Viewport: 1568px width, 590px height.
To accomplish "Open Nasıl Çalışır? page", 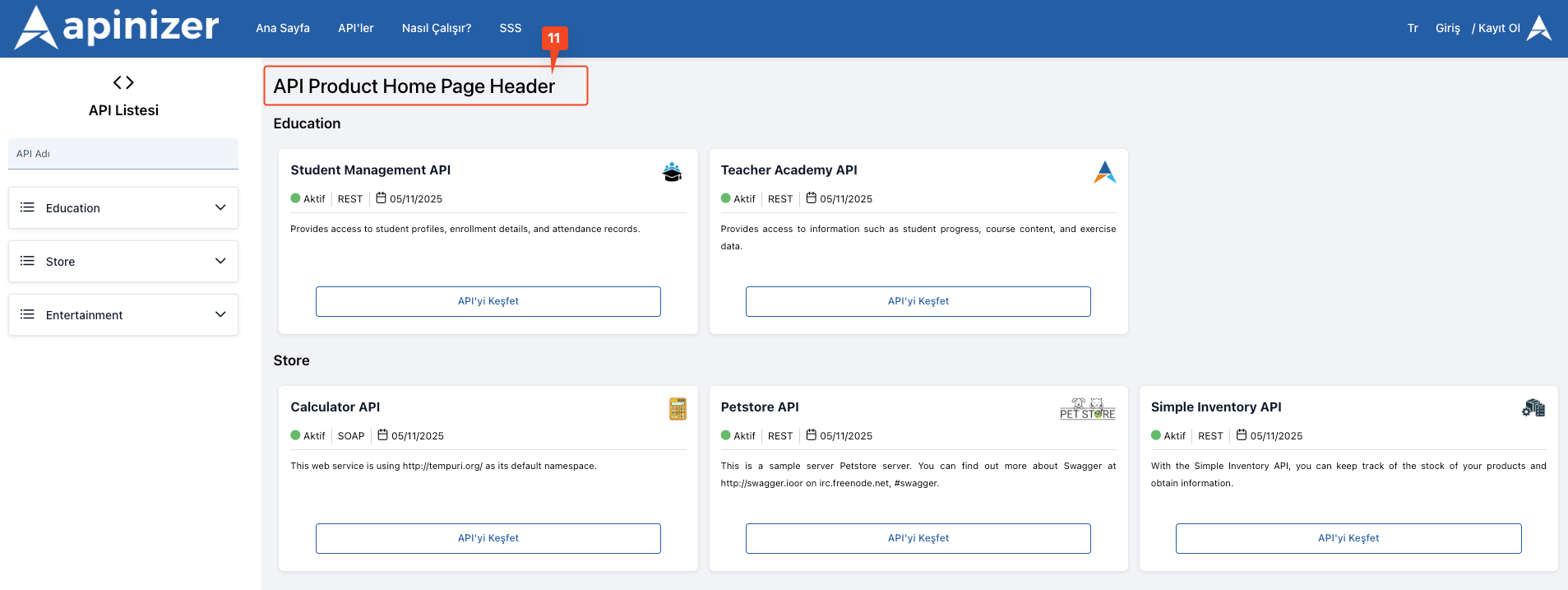I will [x=437, y=28].
